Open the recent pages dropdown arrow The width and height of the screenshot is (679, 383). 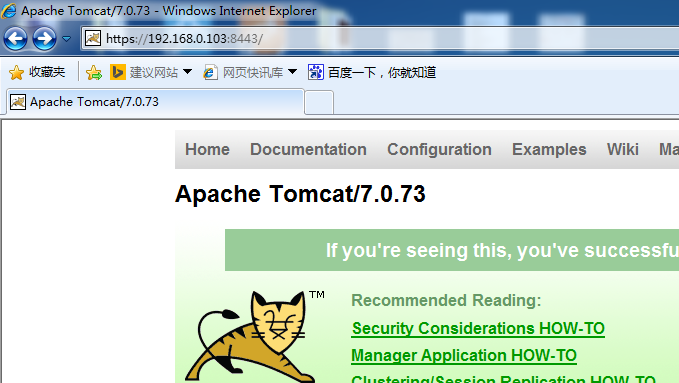[x=66, y=39]
